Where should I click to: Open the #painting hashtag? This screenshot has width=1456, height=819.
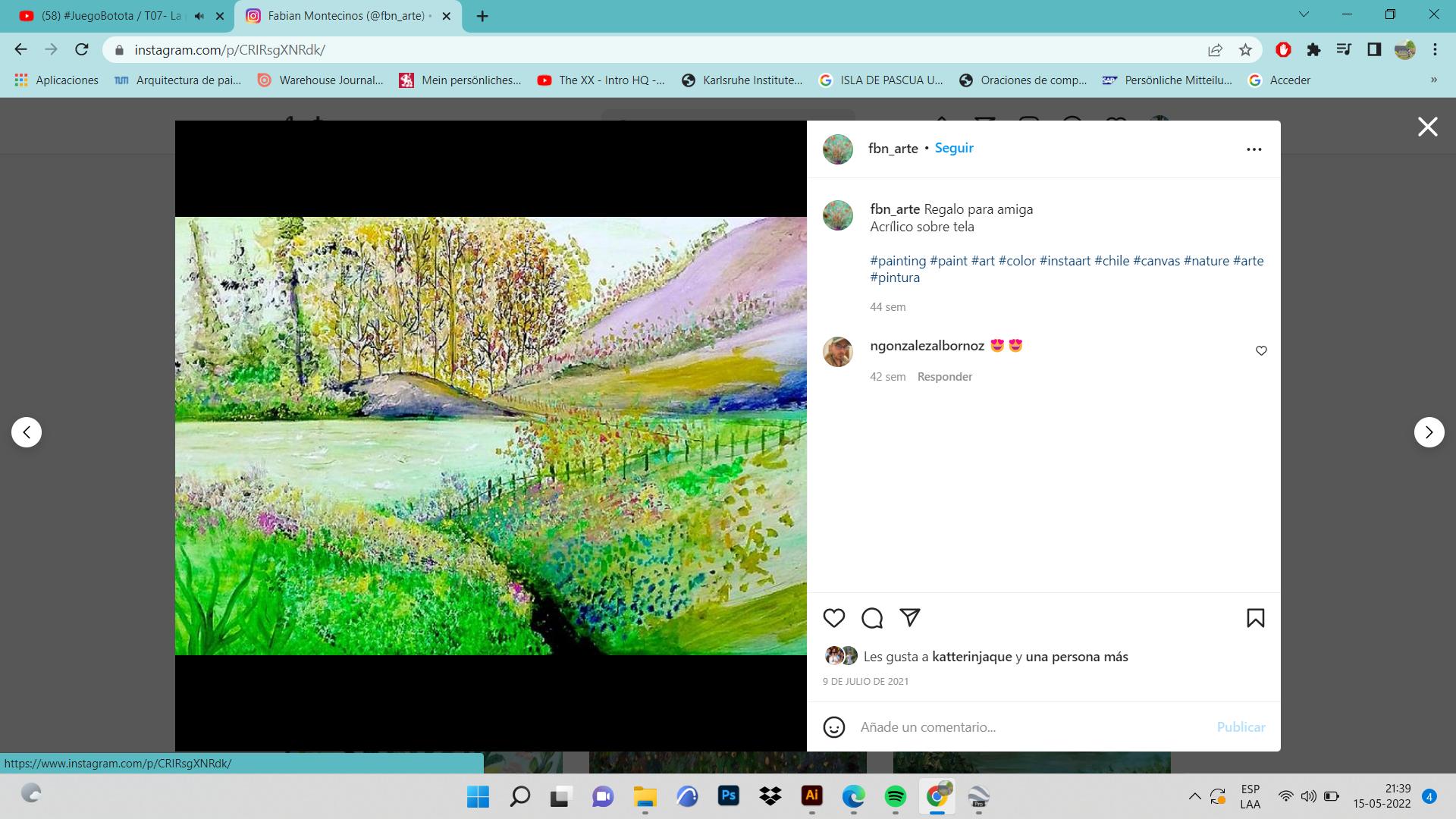click(898, 261)
